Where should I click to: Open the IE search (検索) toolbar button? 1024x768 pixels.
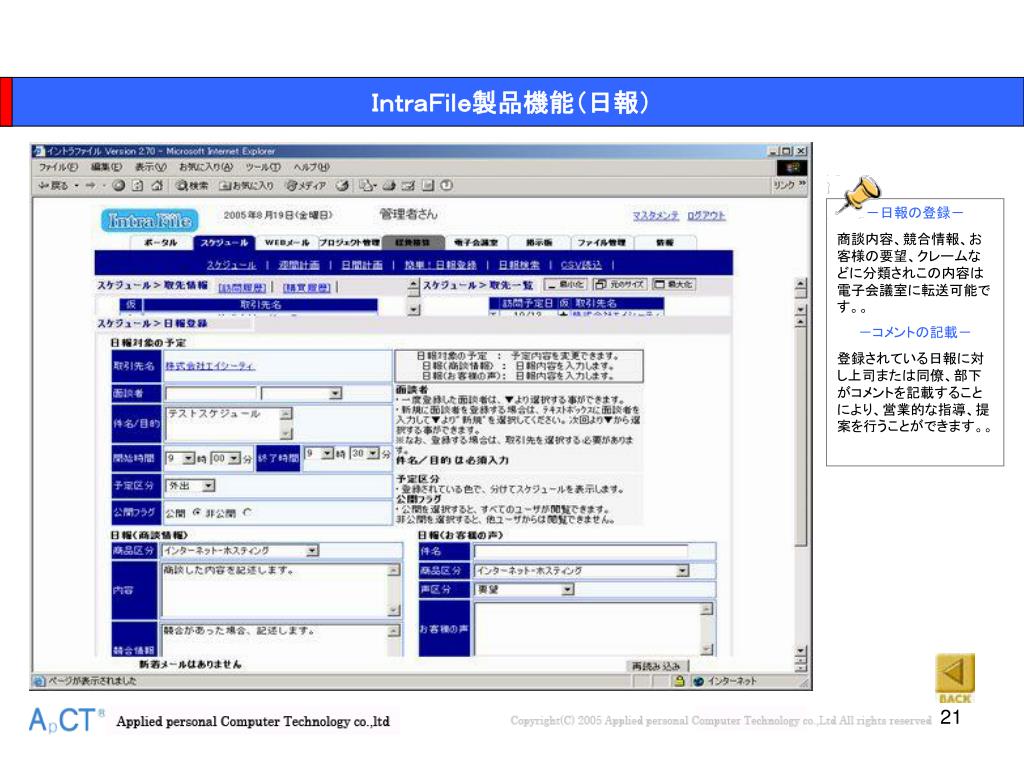click(x=192, y=185)
